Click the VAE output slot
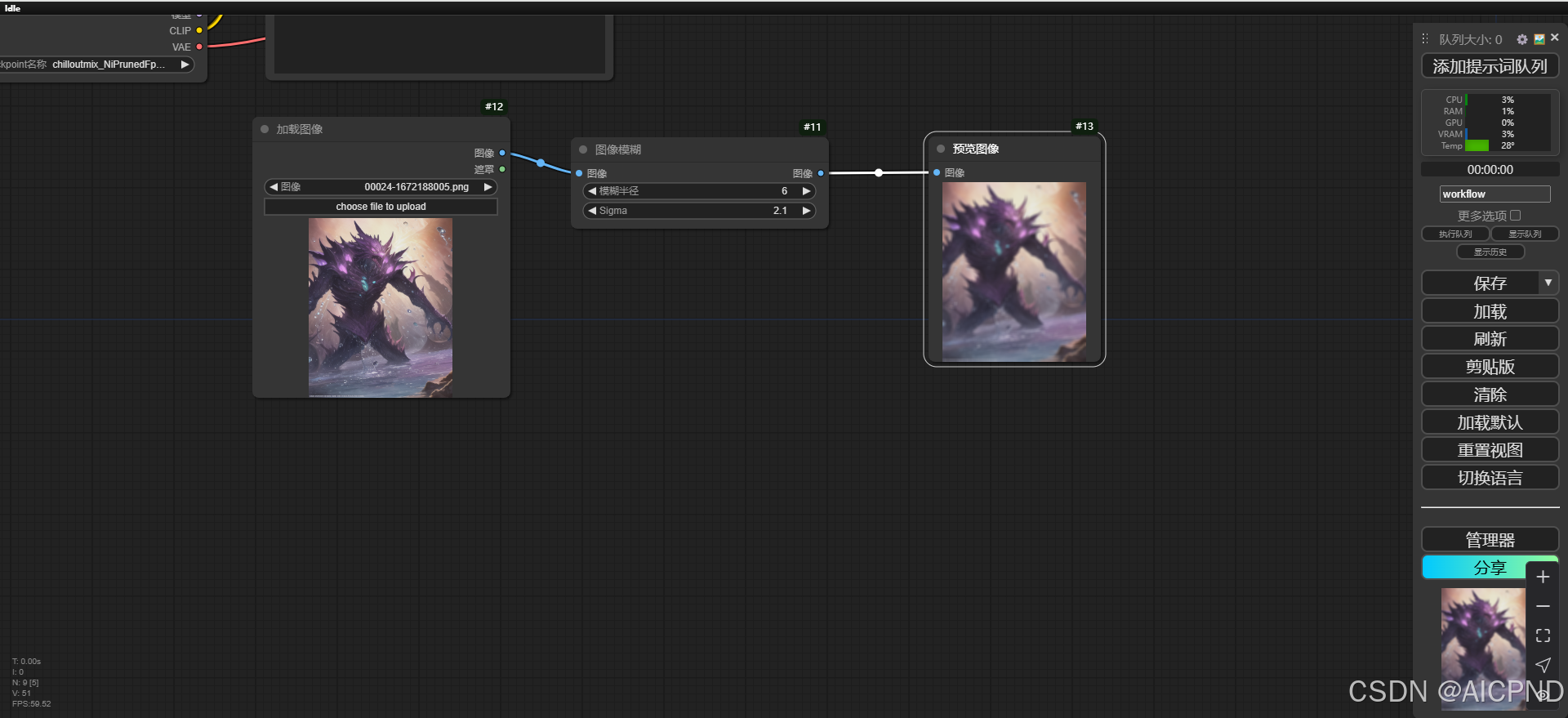1568x718 pixels. [x=199, y=47]
